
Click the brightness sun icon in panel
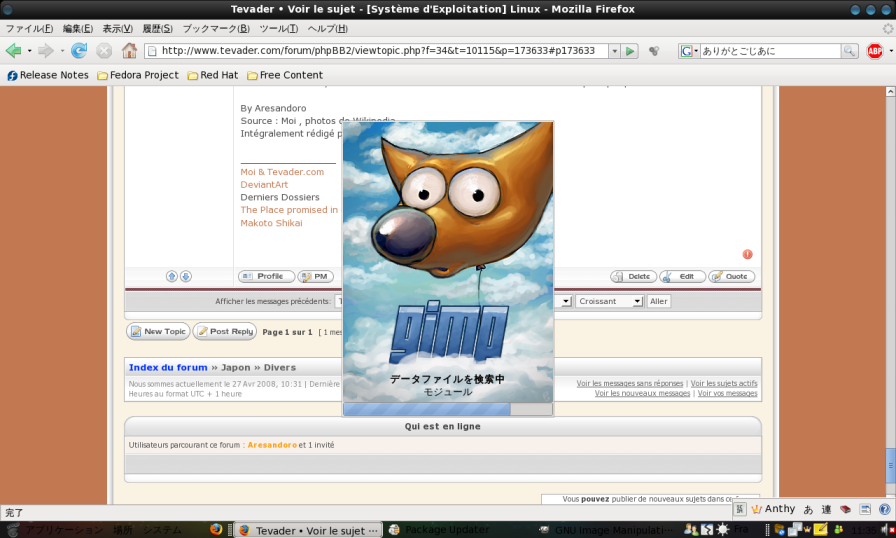pyautogui.click(x=722, y=529)
